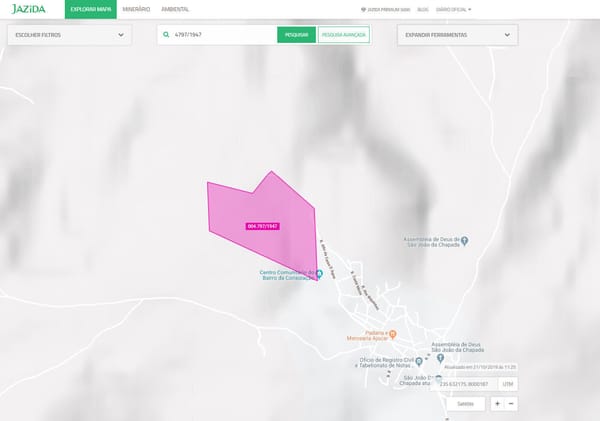Click the Jazida Premium diamond icon
This screenshot has width=600, height=421.
point(363,9)
